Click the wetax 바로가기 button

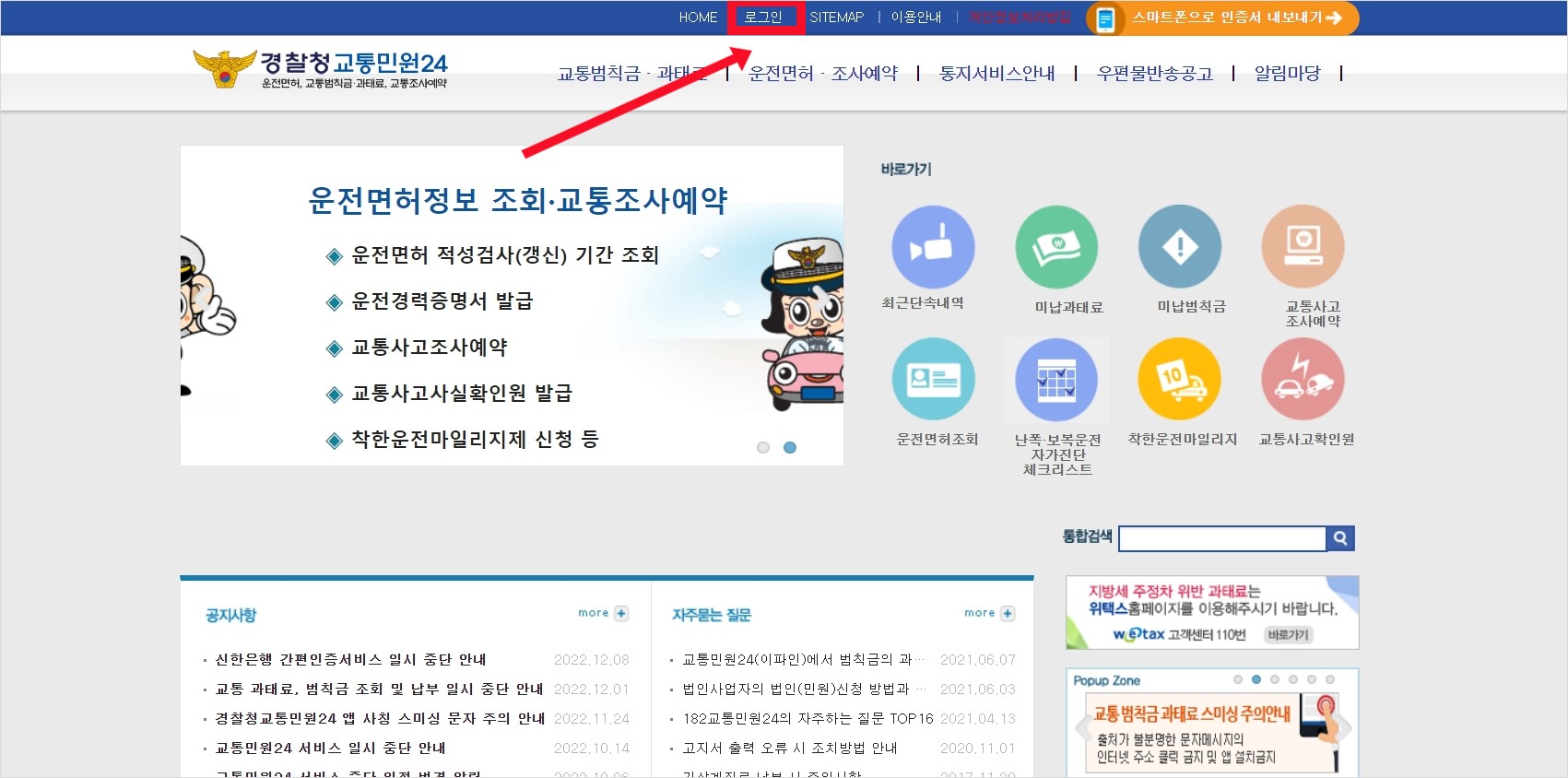1286,635
